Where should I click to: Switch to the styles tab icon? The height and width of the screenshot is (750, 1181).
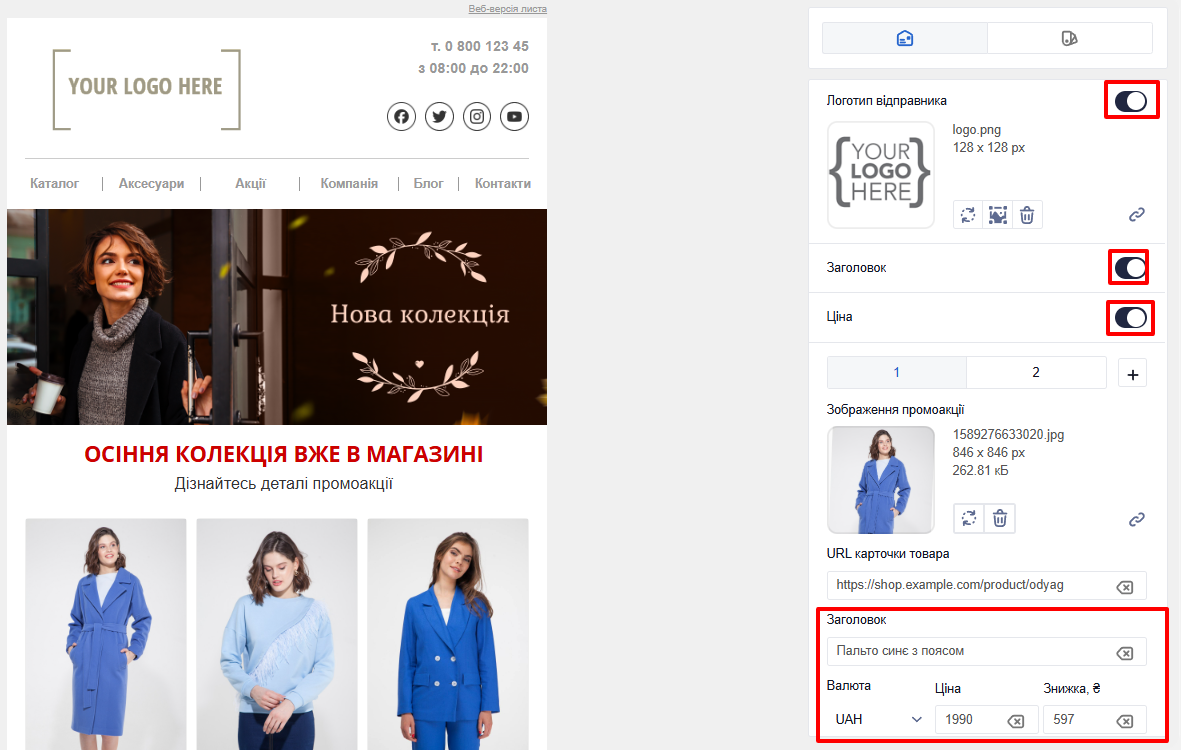coord(1070,38)
